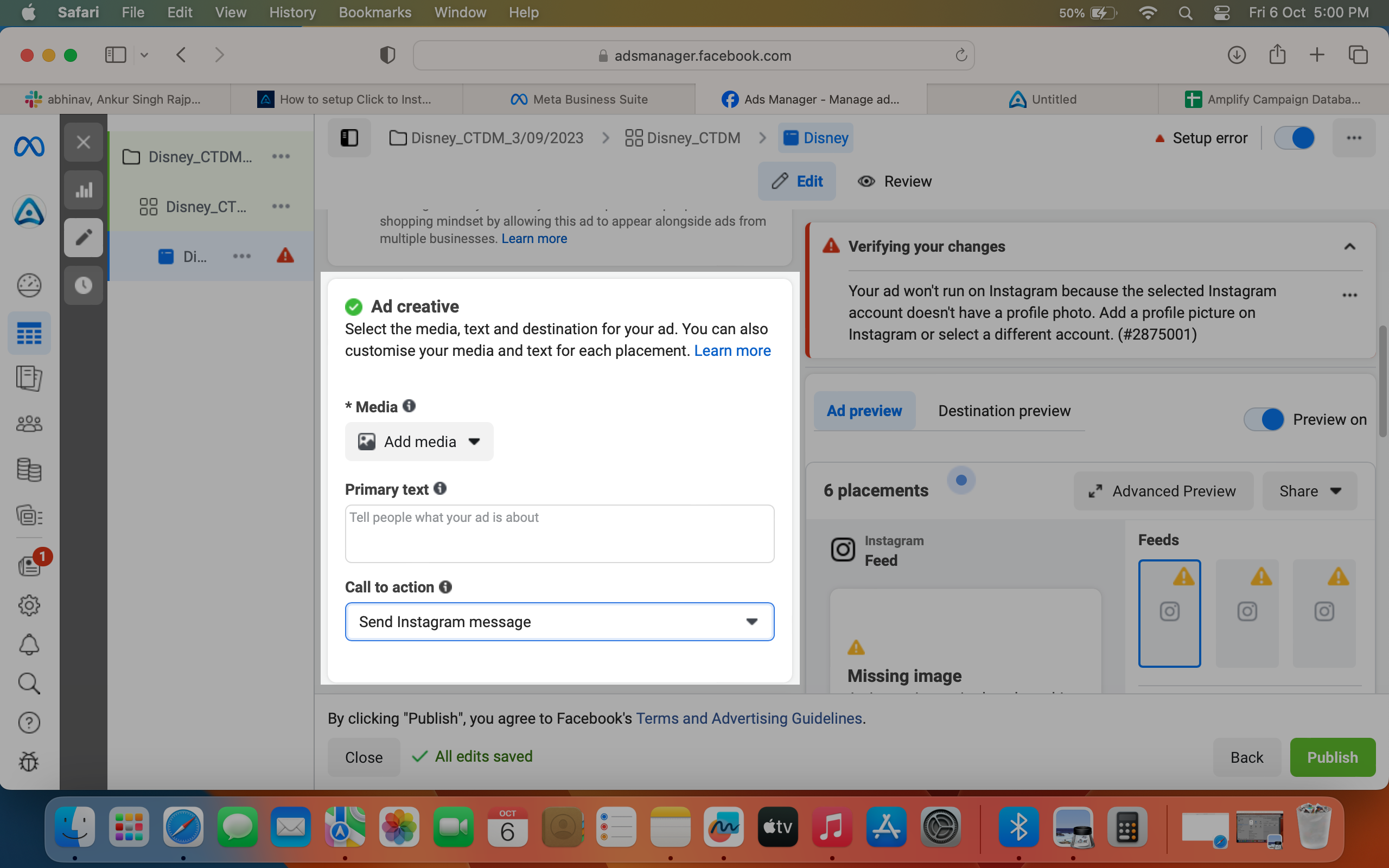1389x868 pixels.
Task: Turn off the Preview on toggle
Action: [1264, 420]
